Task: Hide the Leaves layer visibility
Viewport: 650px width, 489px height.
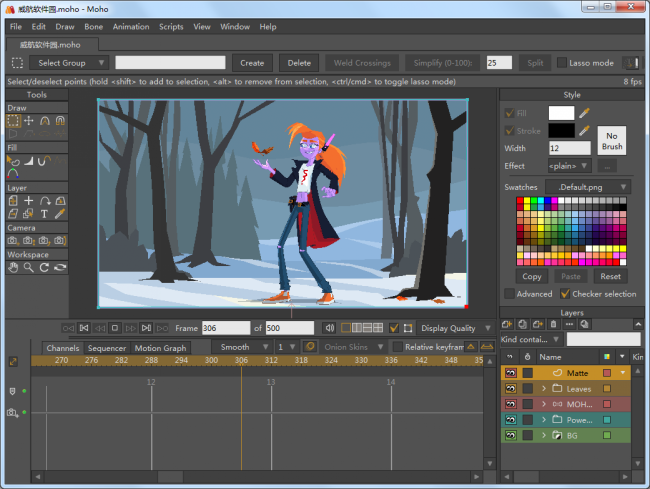Action: tap(511, 389)
